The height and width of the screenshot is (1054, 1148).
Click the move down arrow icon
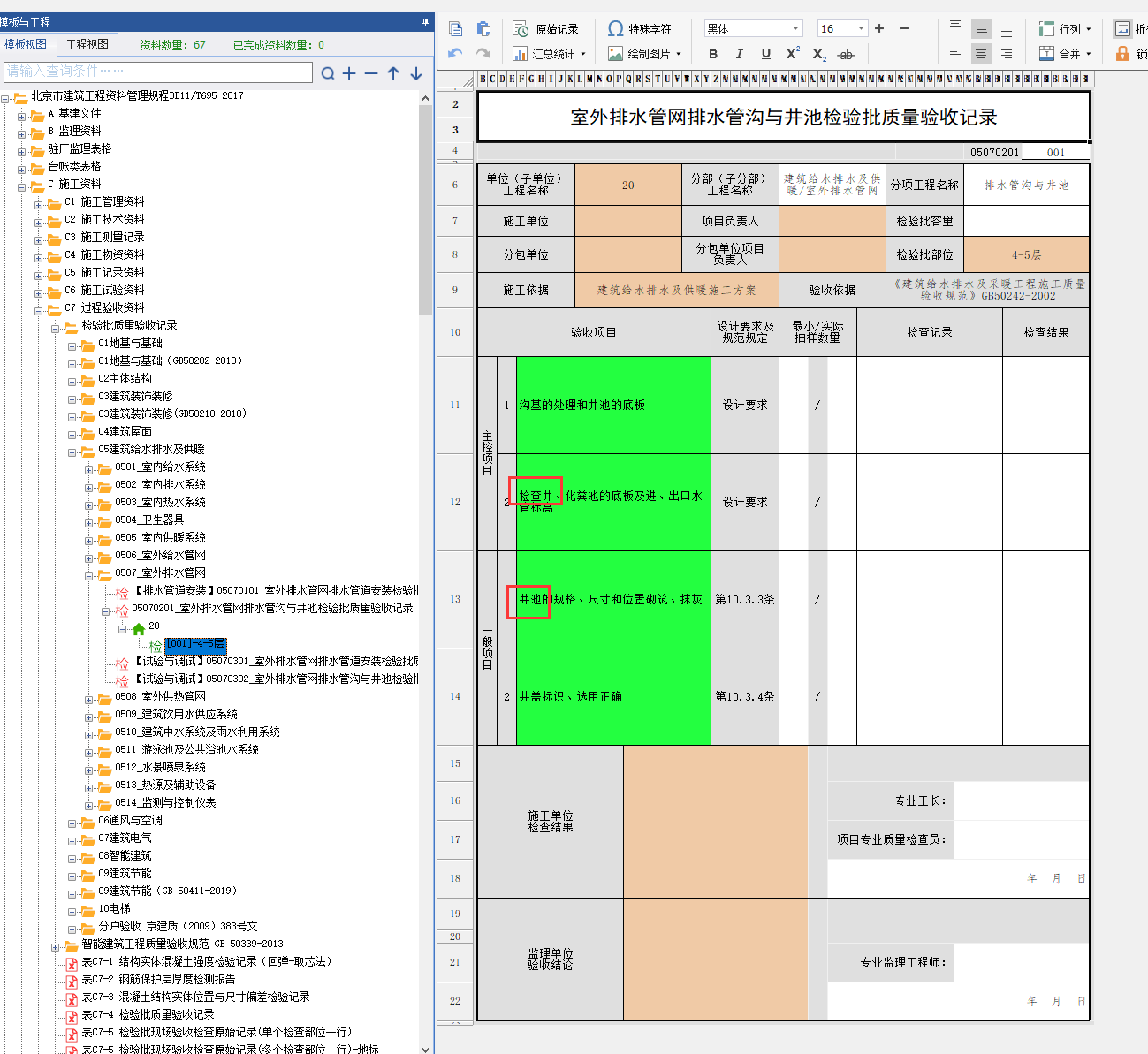(x=416, y=73)
